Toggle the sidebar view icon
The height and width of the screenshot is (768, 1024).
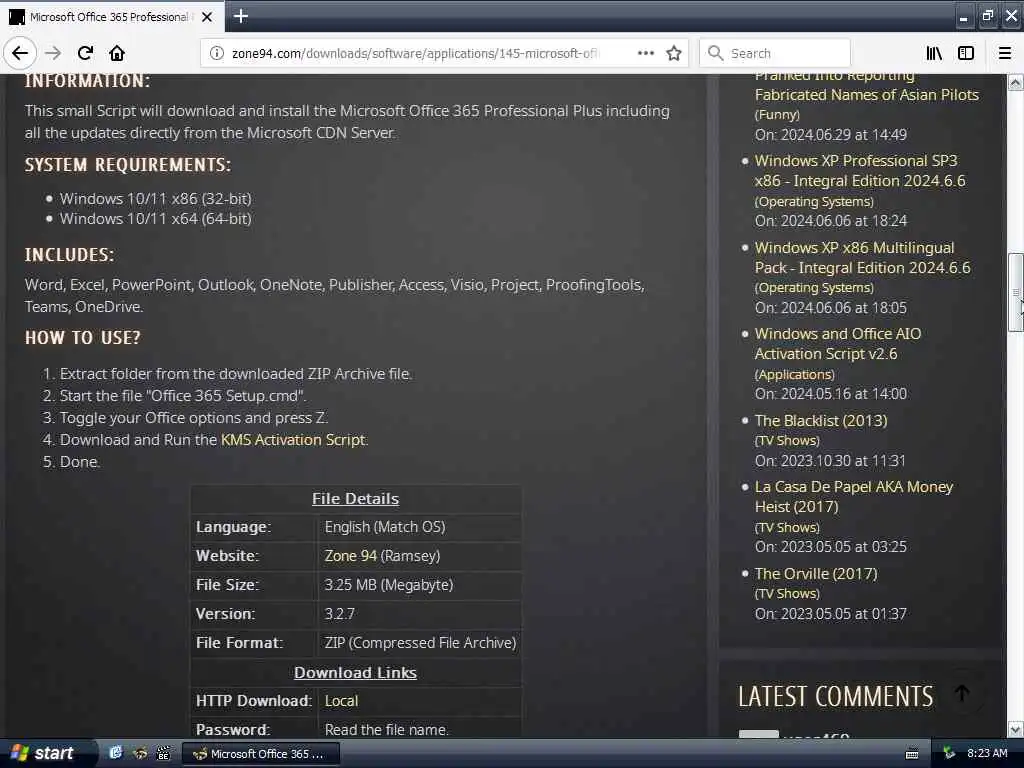(966, 53)
